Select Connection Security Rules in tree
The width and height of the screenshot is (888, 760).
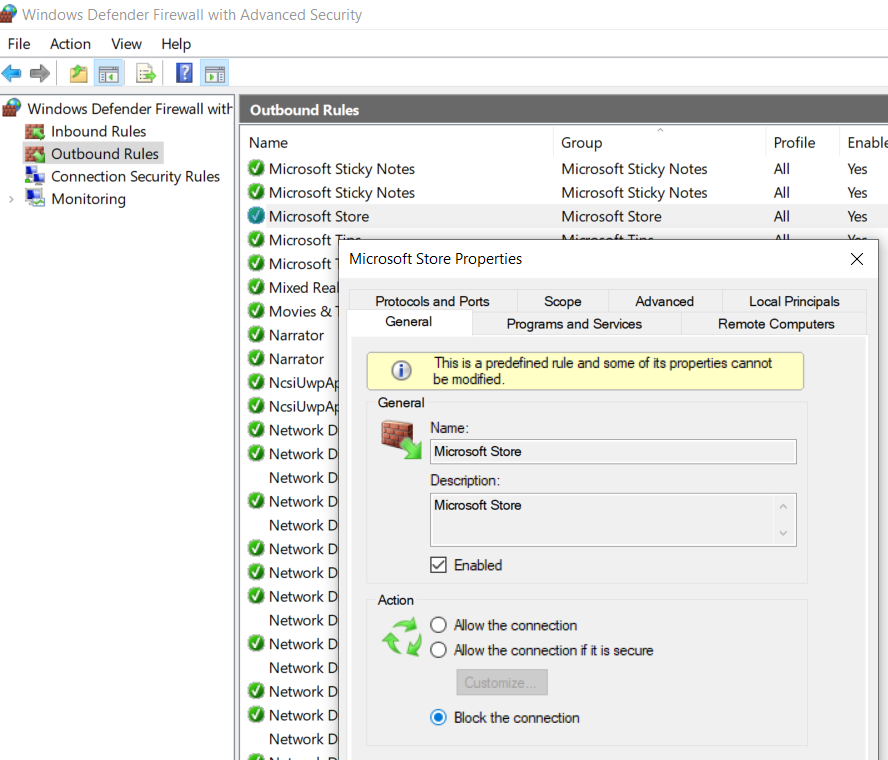pos(135,177)
